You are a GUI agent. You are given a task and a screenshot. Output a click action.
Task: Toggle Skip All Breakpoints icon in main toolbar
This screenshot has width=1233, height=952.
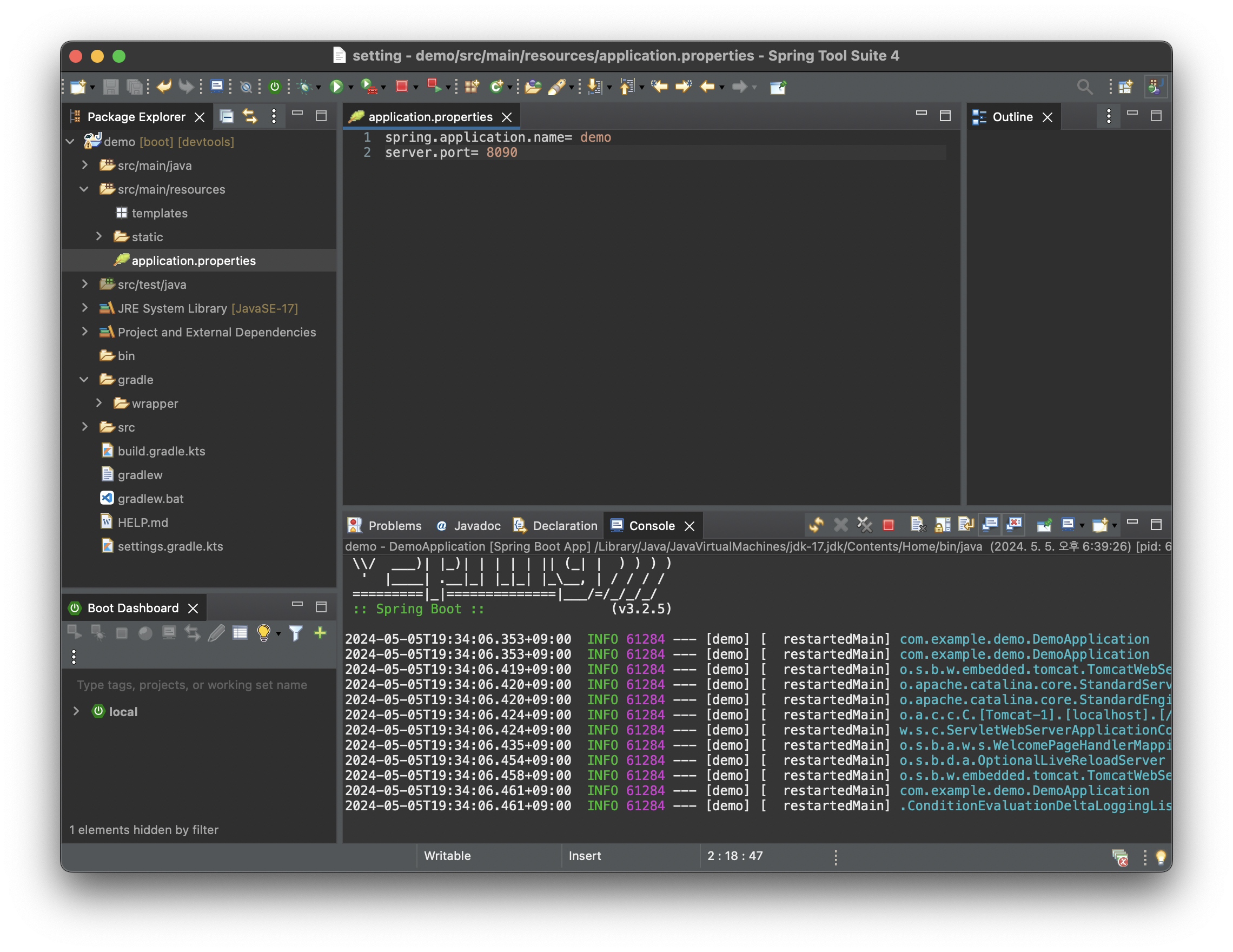(x=246, y=87)
